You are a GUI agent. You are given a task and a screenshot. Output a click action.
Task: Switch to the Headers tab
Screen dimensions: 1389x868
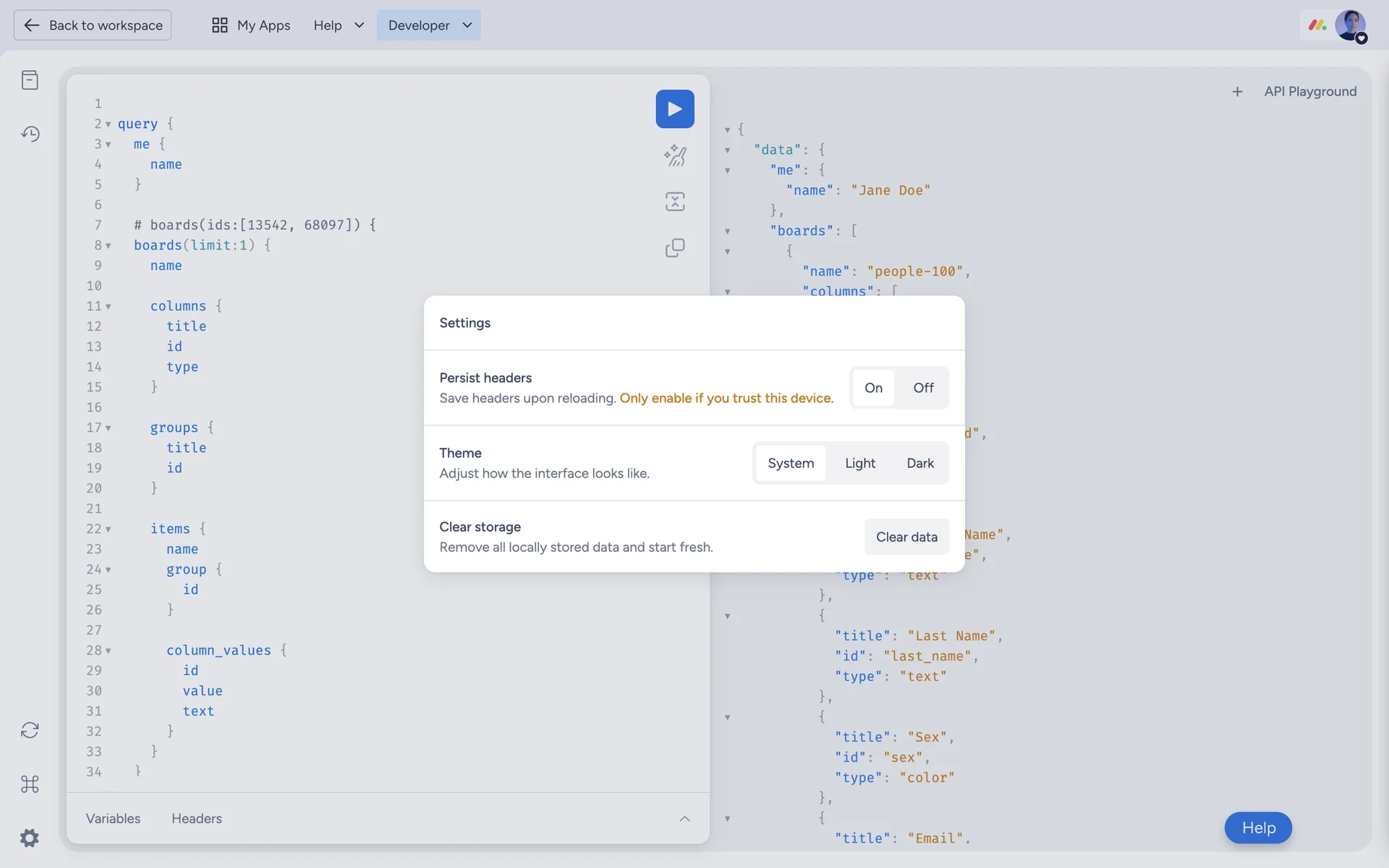click(197, 819)
